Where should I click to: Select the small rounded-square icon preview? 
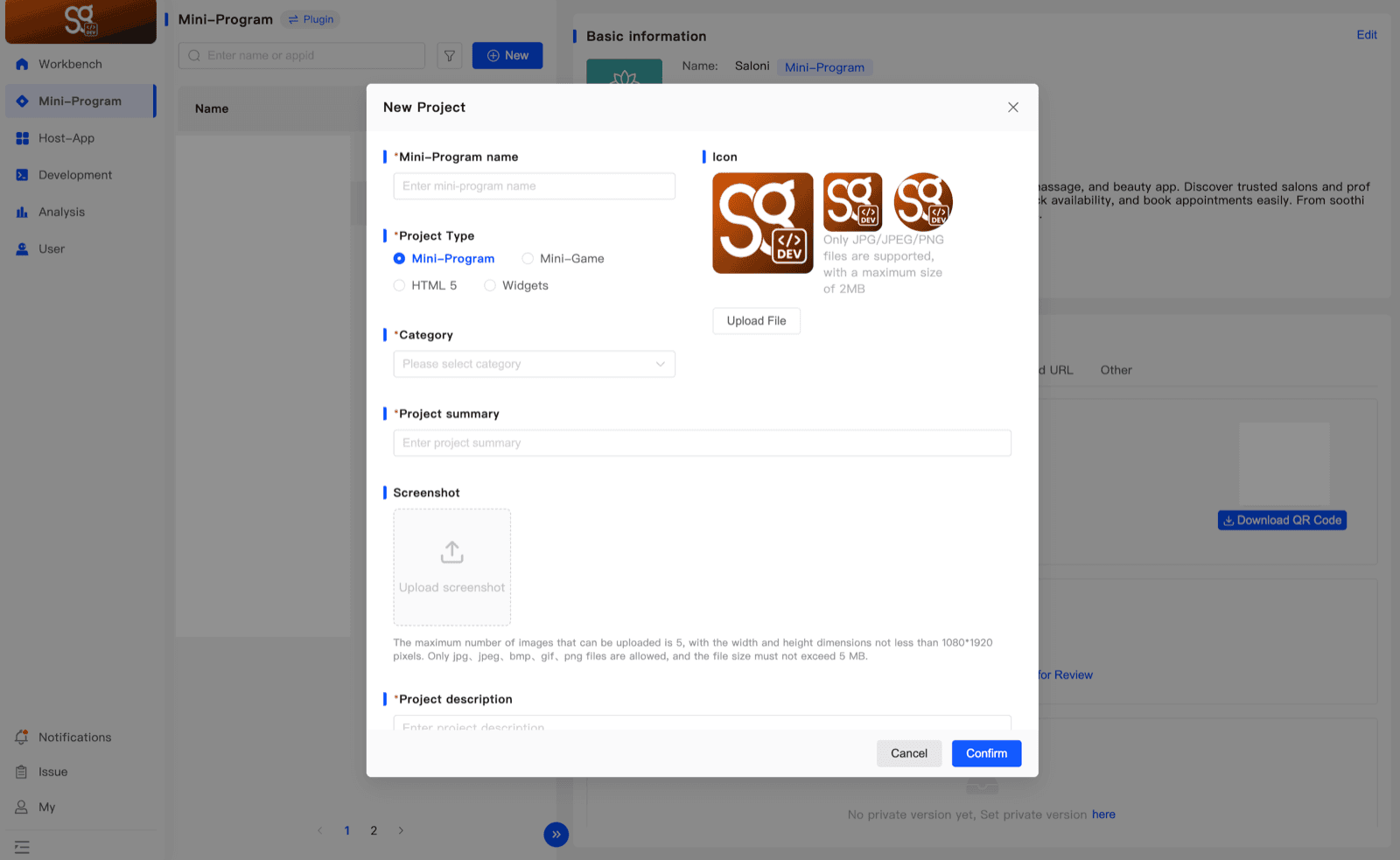[852, 201]
